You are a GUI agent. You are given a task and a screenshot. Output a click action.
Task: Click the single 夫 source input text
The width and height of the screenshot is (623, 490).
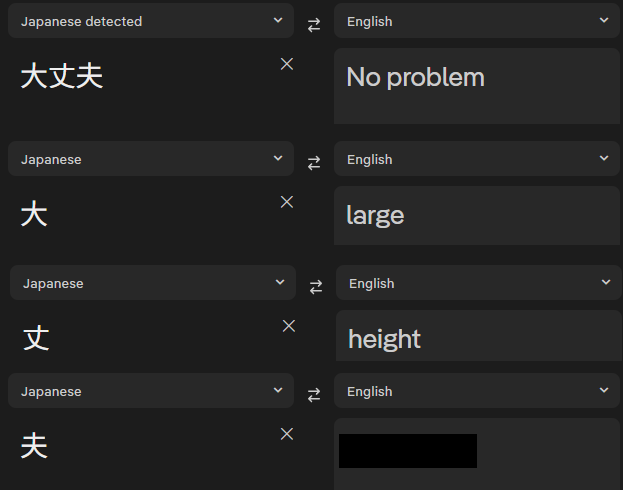(x=34, y=446)
